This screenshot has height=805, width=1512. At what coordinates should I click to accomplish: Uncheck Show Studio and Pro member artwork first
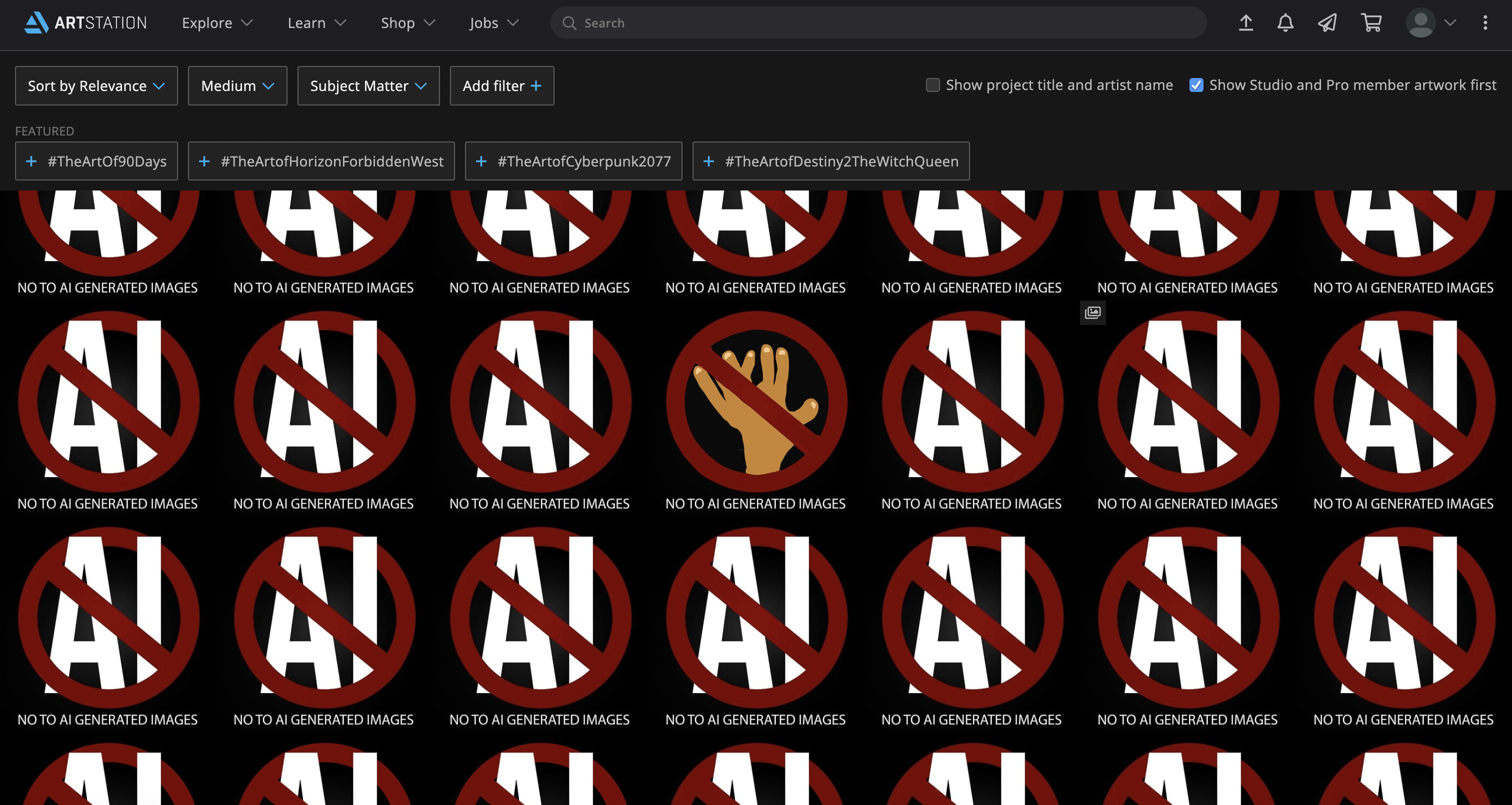tap(1195, 85)
